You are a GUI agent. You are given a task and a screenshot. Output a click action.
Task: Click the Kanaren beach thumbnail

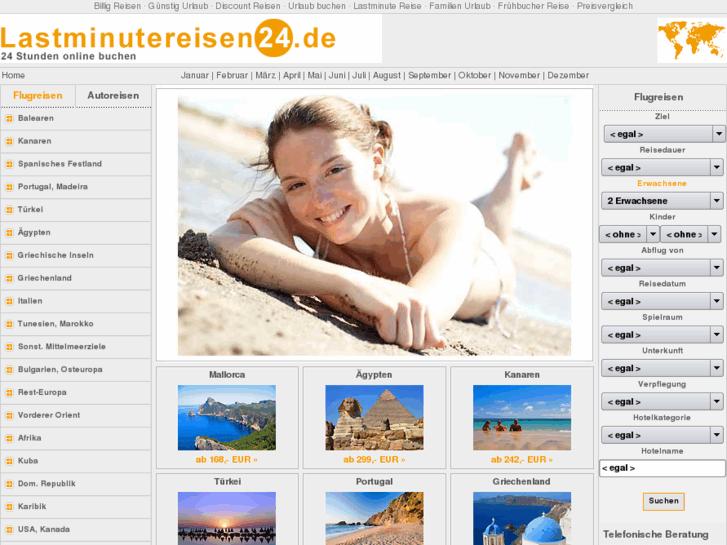coord(522,417)
